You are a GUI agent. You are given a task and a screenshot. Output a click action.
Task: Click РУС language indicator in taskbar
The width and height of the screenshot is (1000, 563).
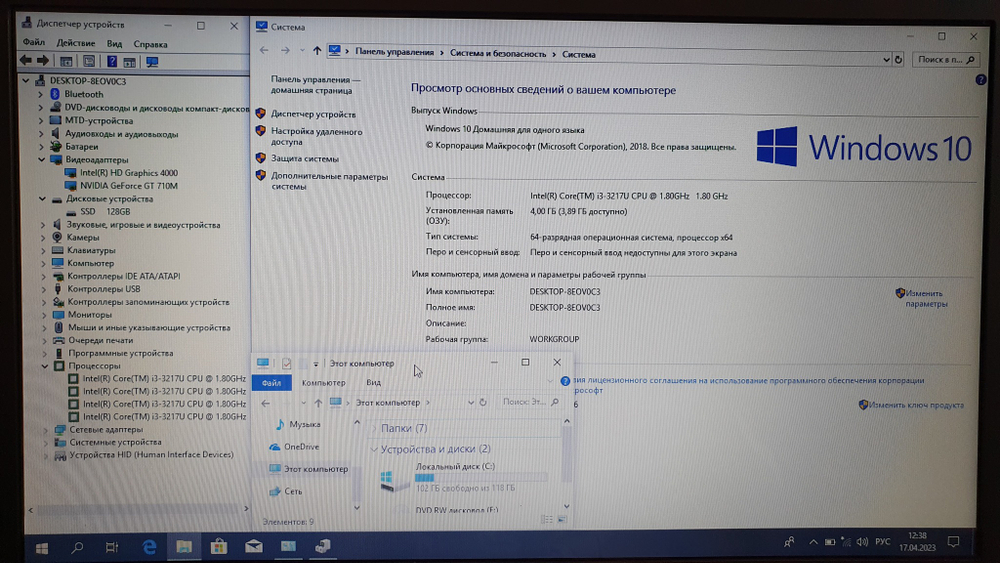pos(883,542)
